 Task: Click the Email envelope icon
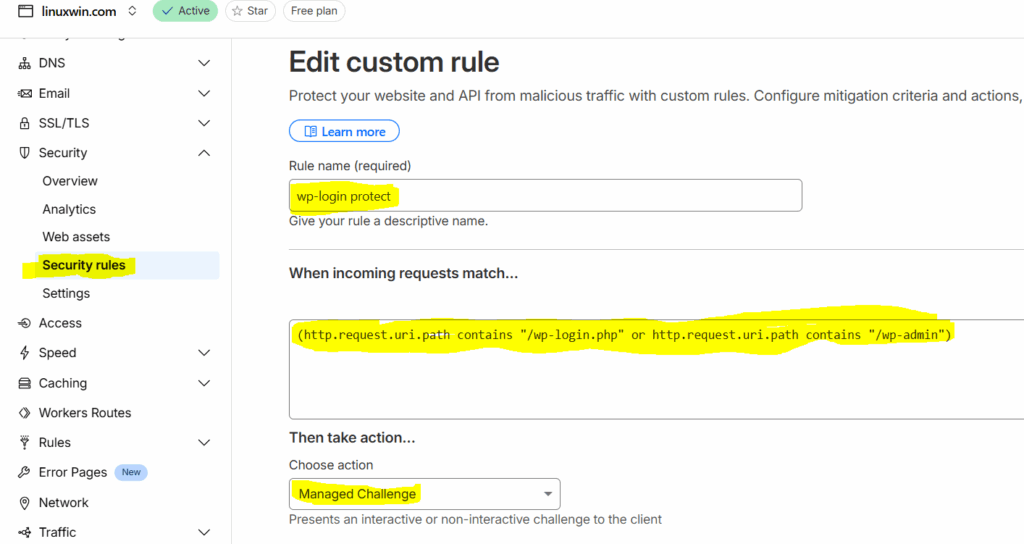point(24,93)
